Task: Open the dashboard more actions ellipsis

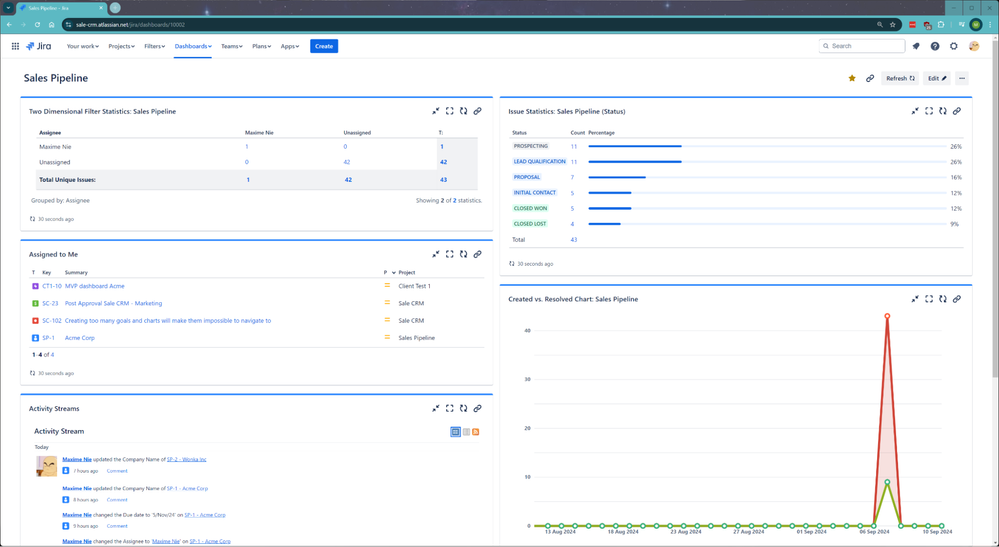Action: (962, 78)
